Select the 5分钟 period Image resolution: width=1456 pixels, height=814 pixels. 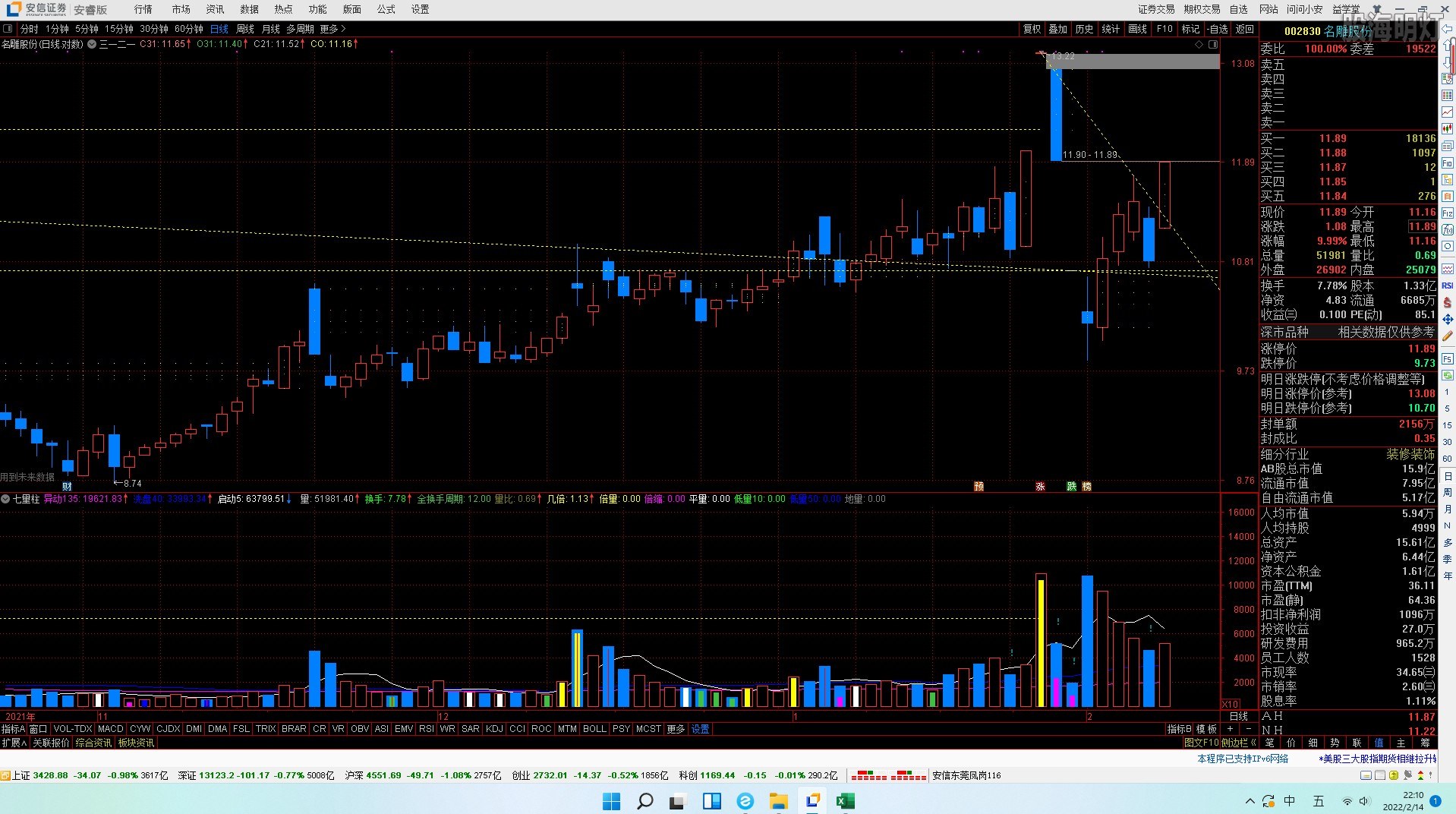tap(87, 29)
